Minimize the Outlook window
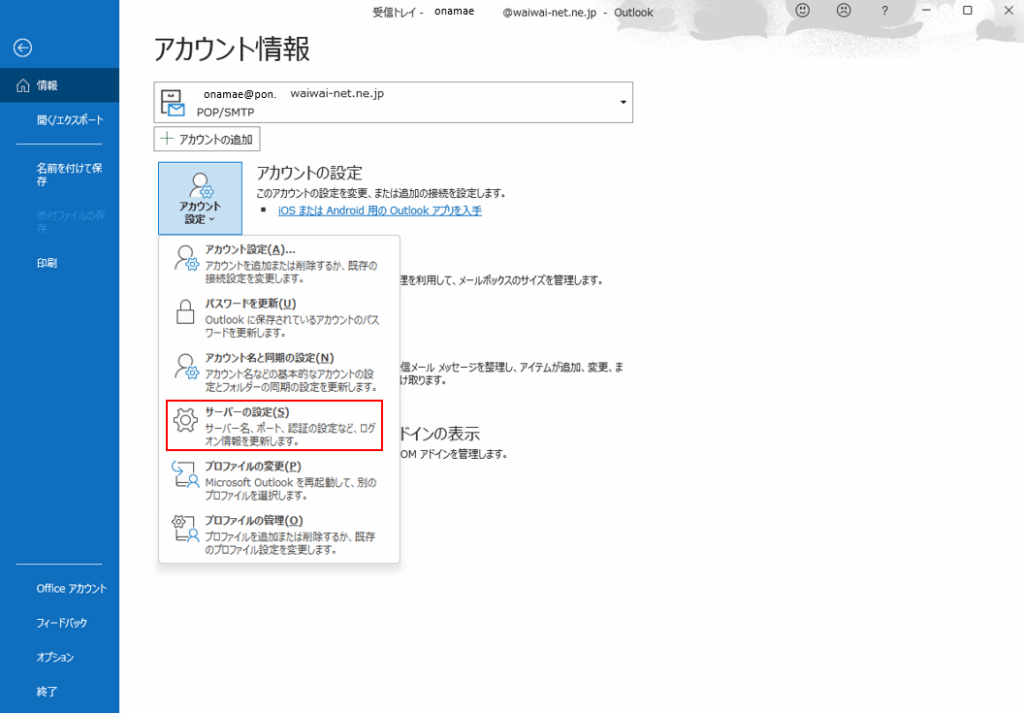 pos(926,10)
